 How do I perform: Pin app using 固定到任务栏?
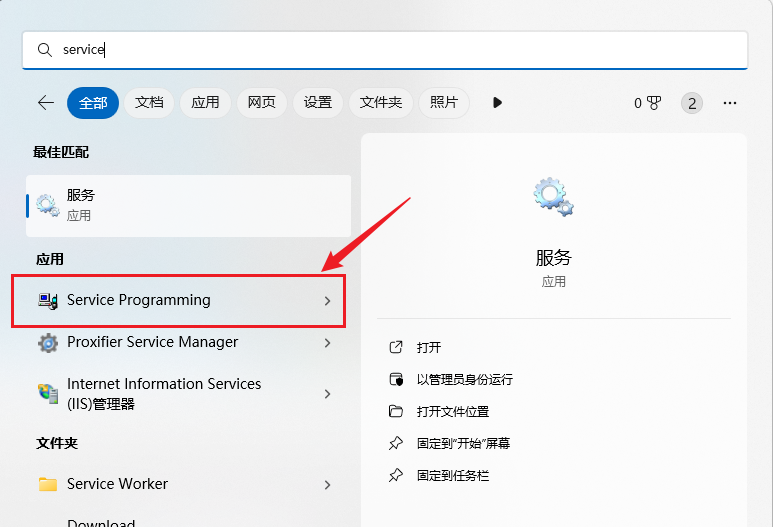click(x=452, y=475)
